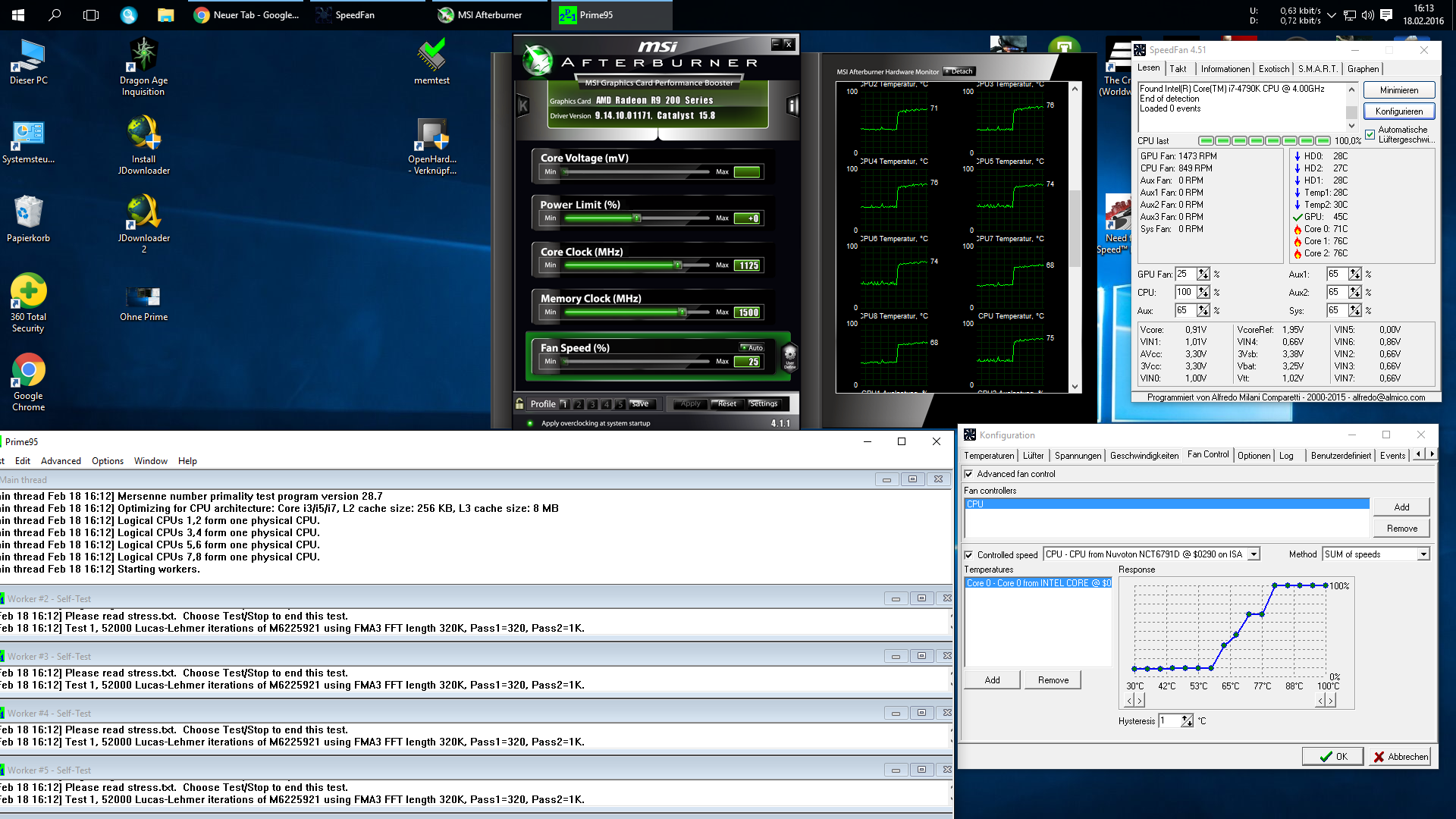Toggle Apply overclocking at system startup

[529, 423]
